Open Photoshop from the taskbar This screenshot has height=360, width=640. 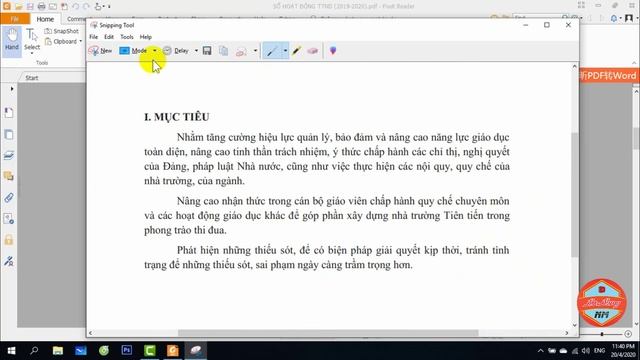click(x=127, y=351)
